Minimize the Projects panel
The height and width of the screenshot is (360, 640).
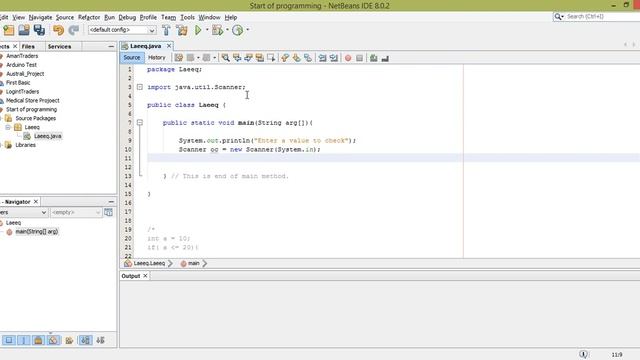coord(111,47)
